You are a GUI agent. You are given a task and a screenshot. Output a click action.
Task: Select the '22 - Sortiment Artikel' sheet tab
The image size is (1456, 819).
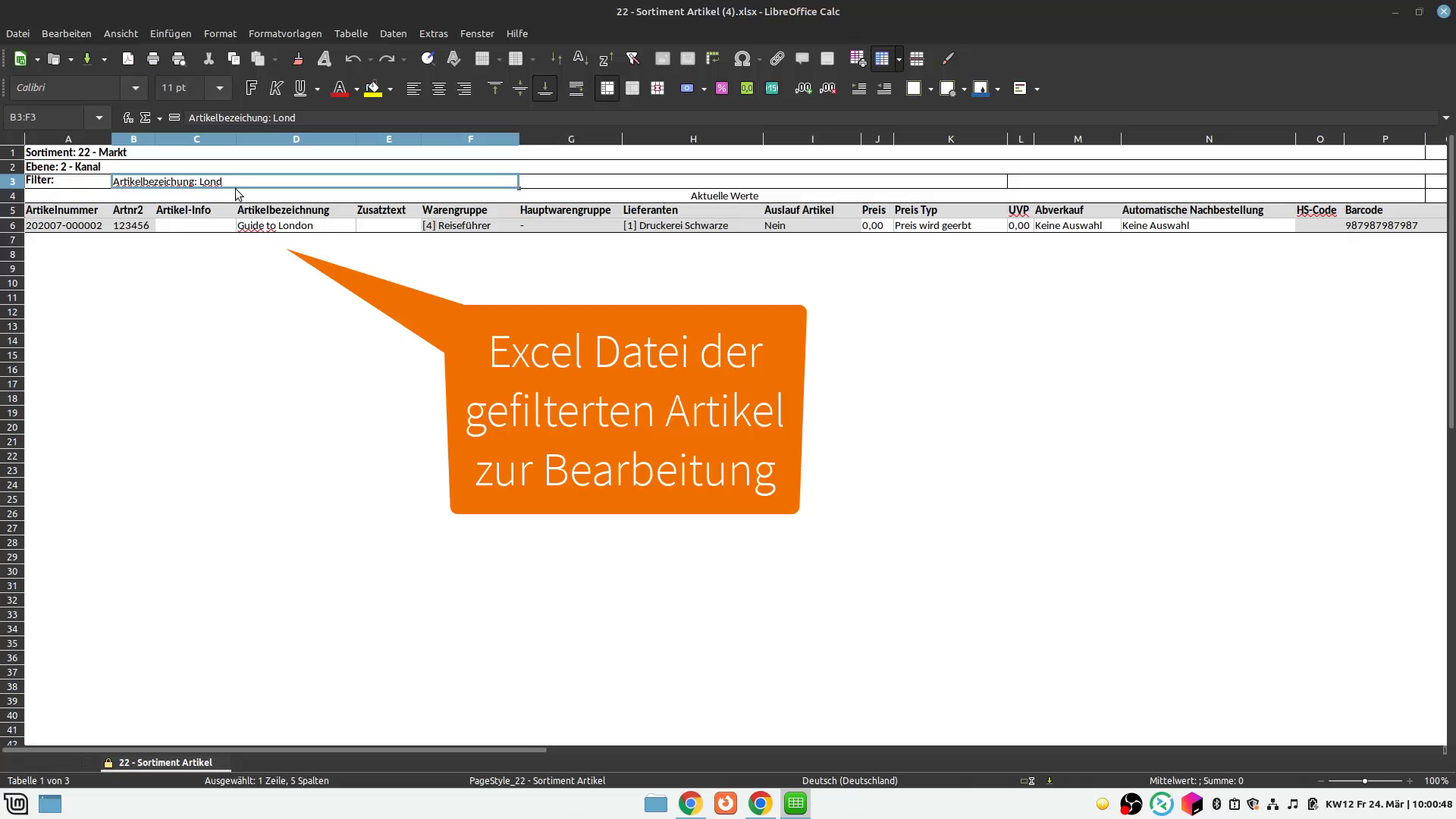tap(165, 763)
